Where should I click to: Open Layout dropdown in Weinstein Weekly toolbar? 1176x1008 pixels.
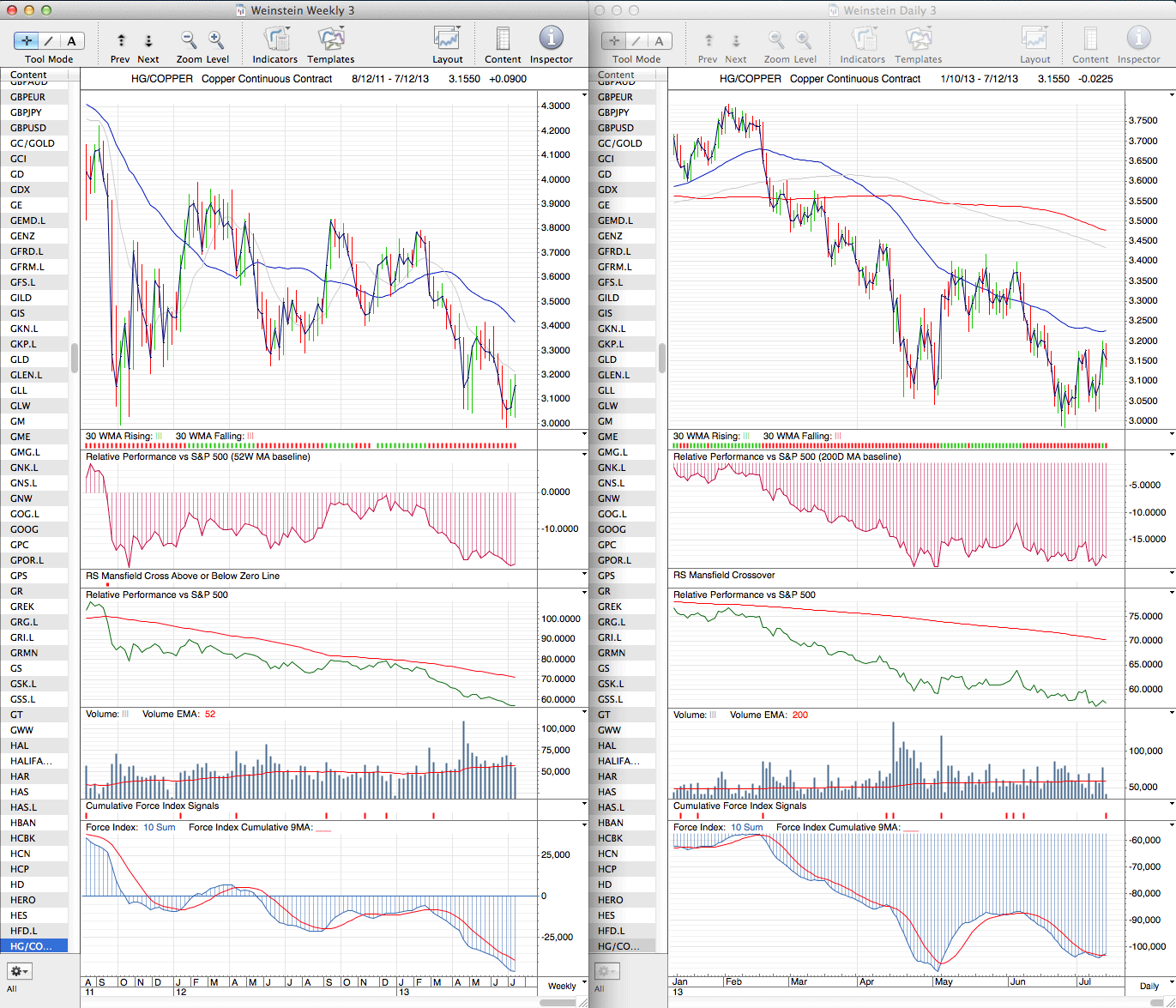point(447,40)
